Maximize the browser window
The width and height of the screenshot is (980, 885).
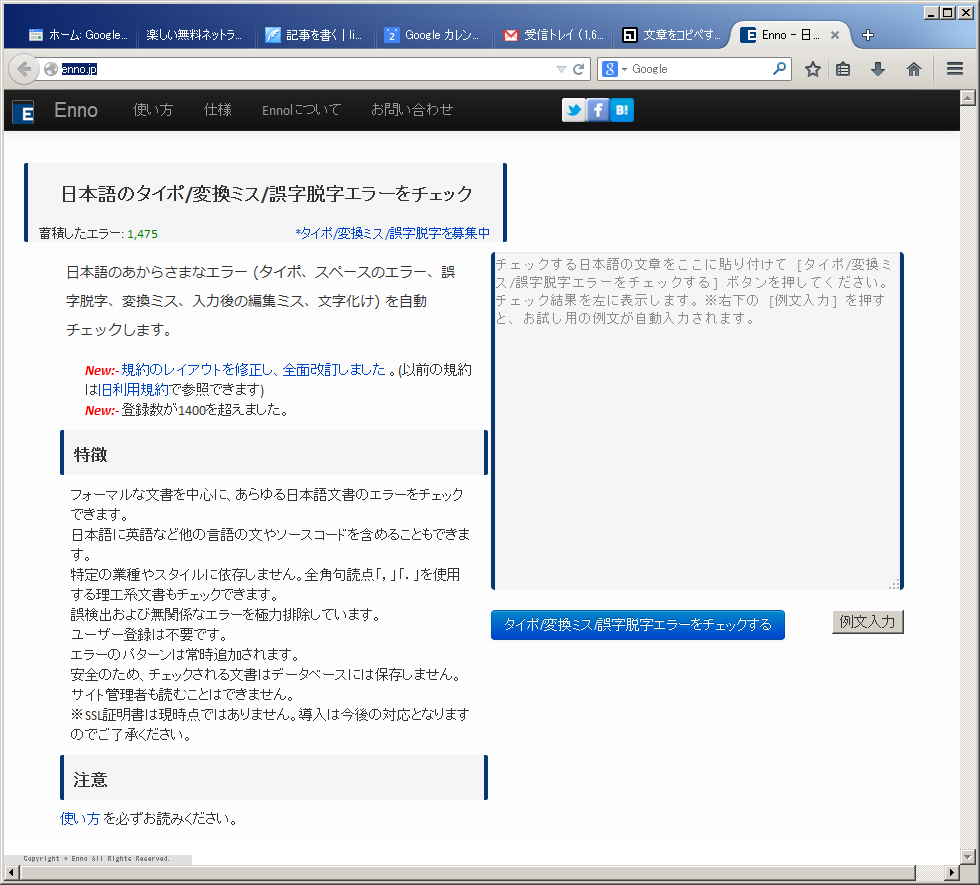[x=948, y=12]
